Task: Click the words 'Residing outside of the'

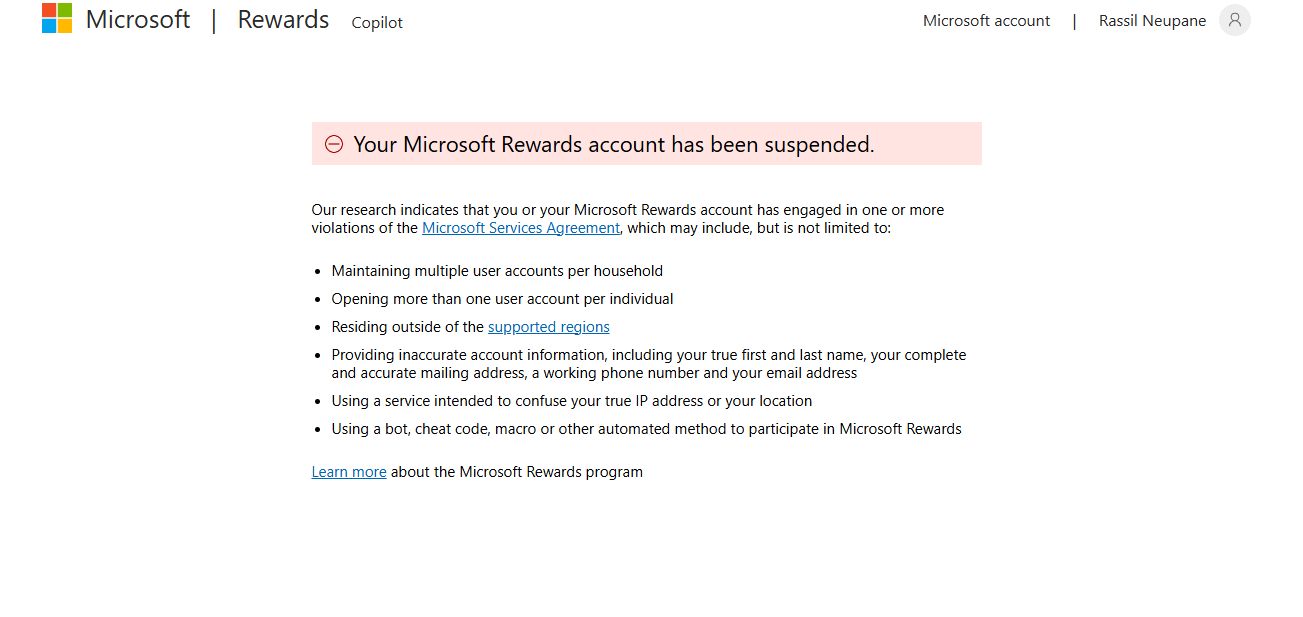Action: click(x=408, y=327)
